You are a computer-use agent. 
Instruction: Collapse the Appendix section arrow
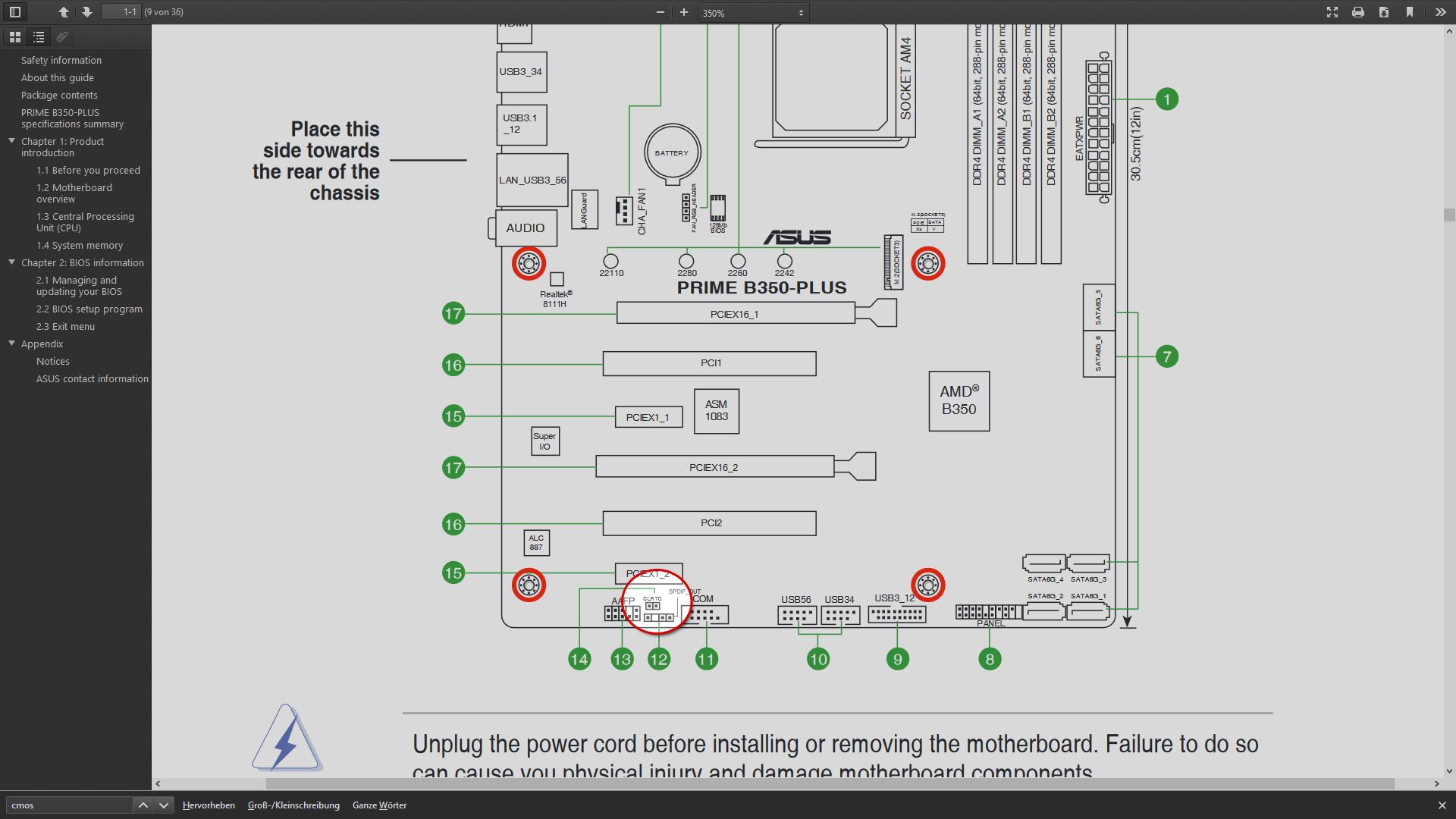[11, 344]
